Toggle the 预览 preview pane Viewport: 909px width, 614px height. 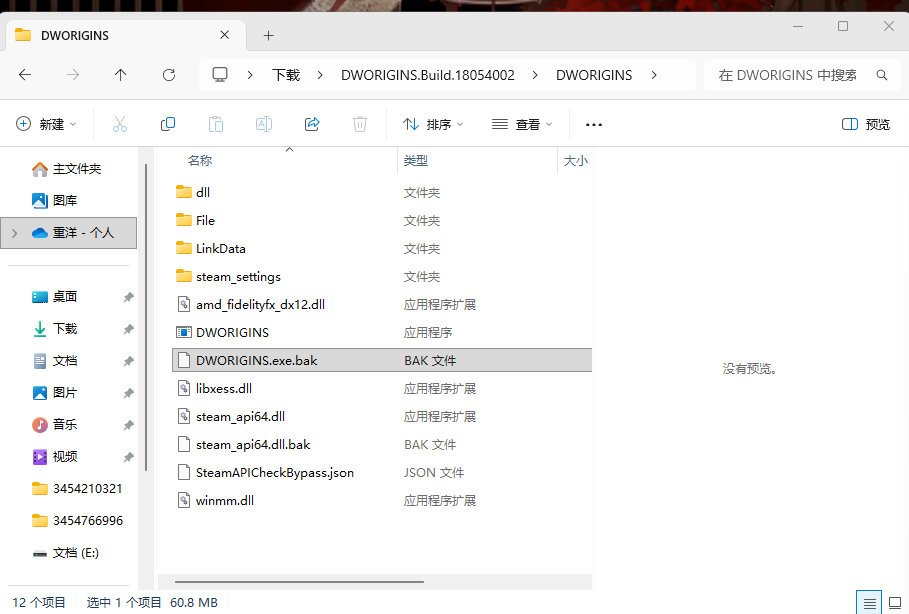[866, 124]
